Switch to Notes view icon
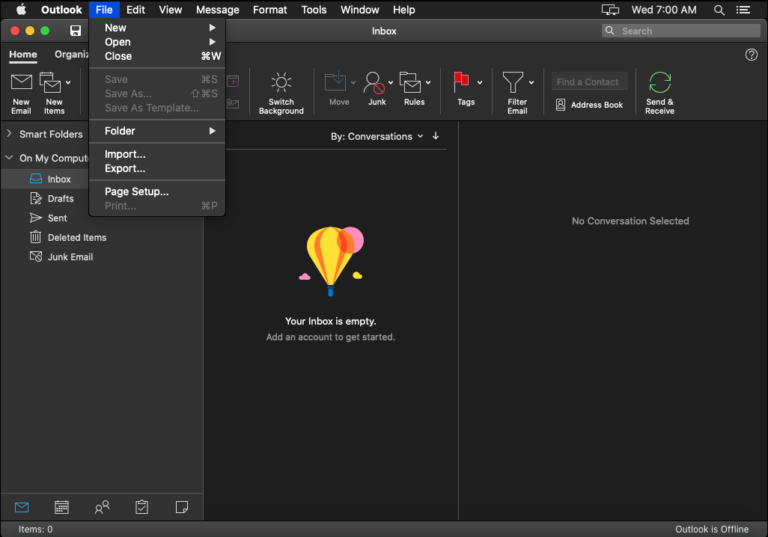This screenshot has height=537, width=768. pyautogui.click(x=182, y=507)
